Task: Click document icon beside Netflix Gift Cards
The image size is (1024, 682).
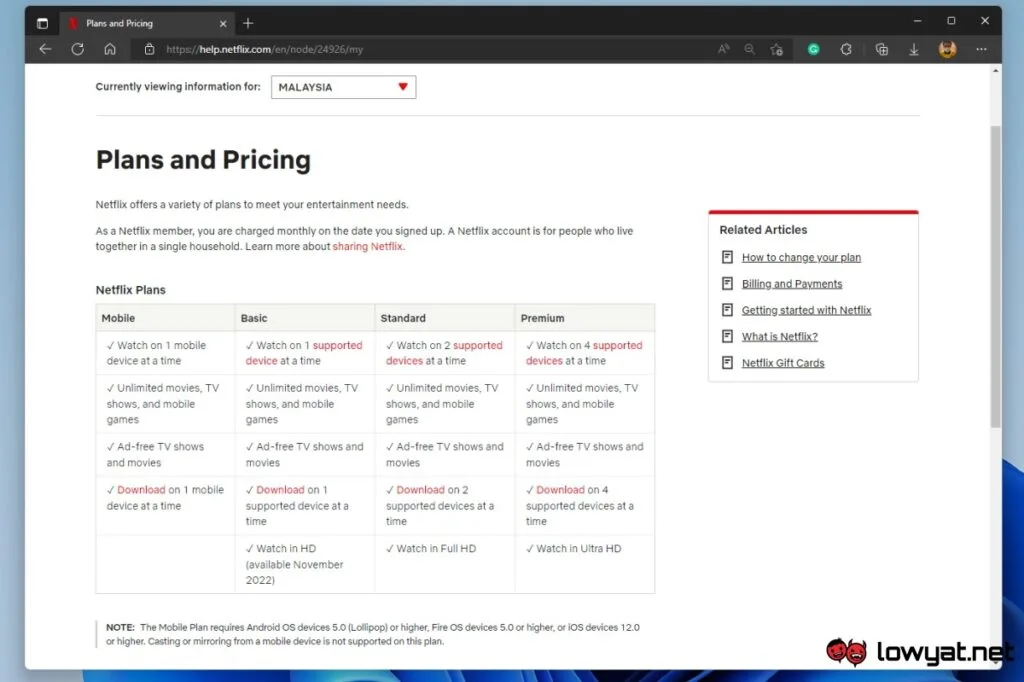Action: click(728, 363)
